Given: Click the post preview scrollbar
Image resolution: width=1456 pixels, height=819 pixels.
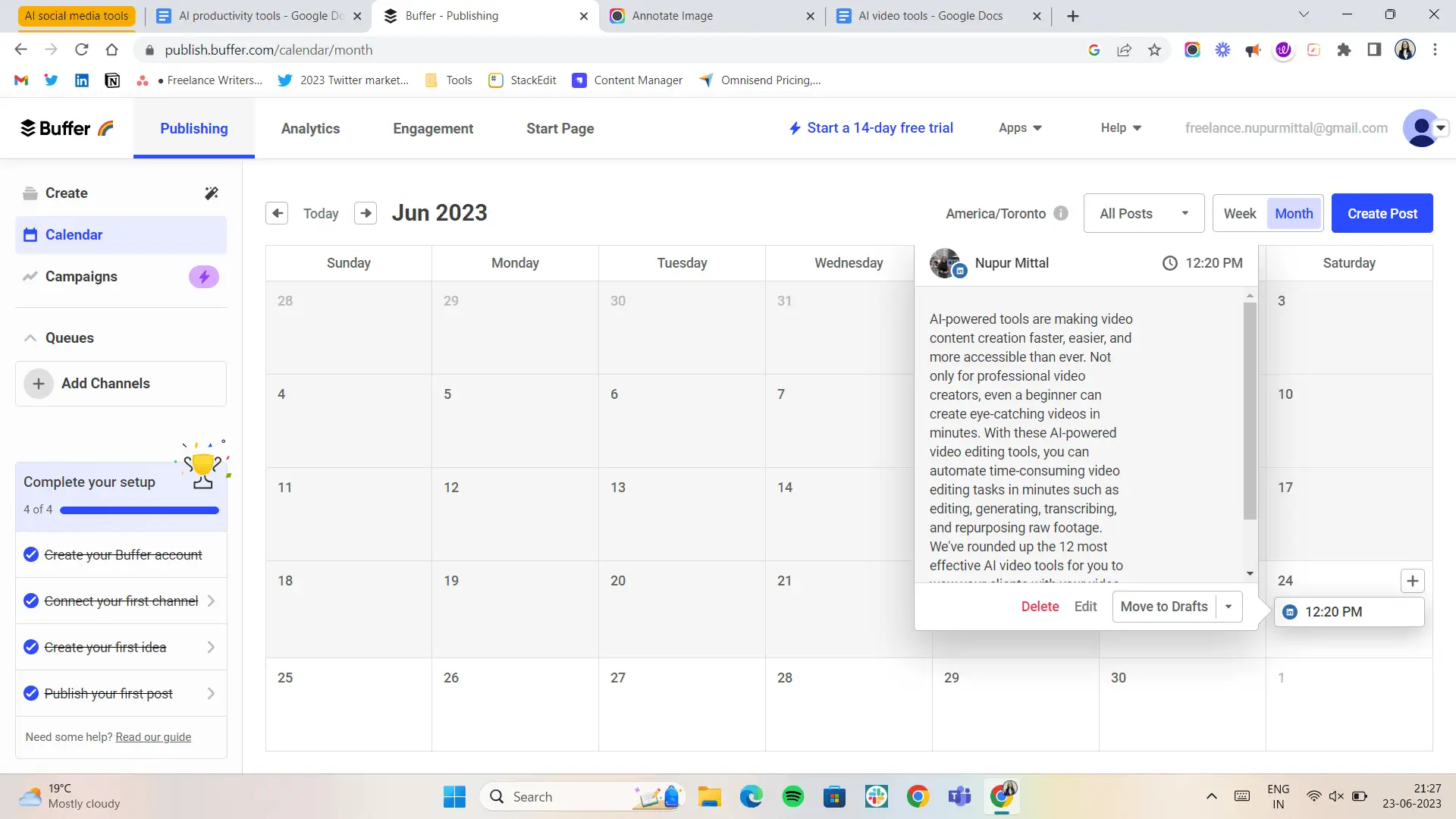Looking at the screenshot, I should 1250,409.
